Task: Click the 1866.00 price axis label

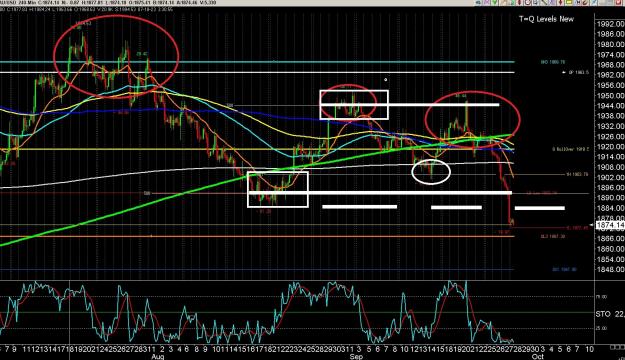Action: [610, 239]
